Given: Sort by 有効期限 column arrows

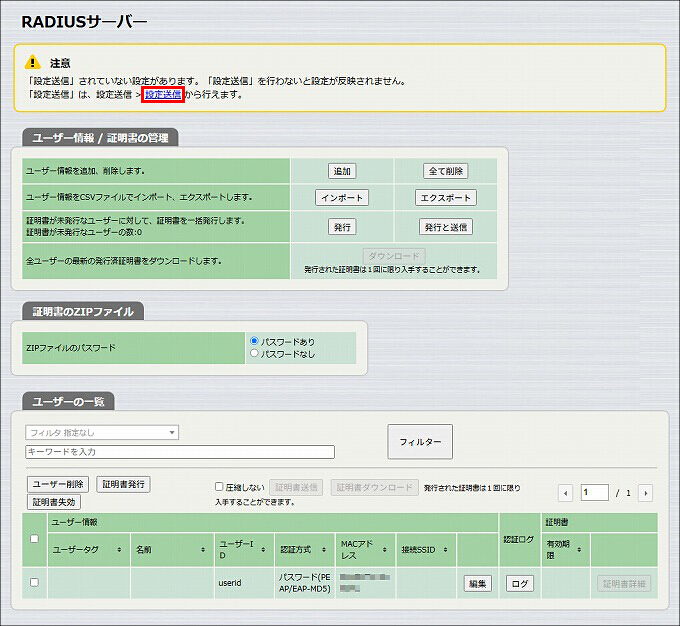Looking at the screenshot, I should pos(579,550).
